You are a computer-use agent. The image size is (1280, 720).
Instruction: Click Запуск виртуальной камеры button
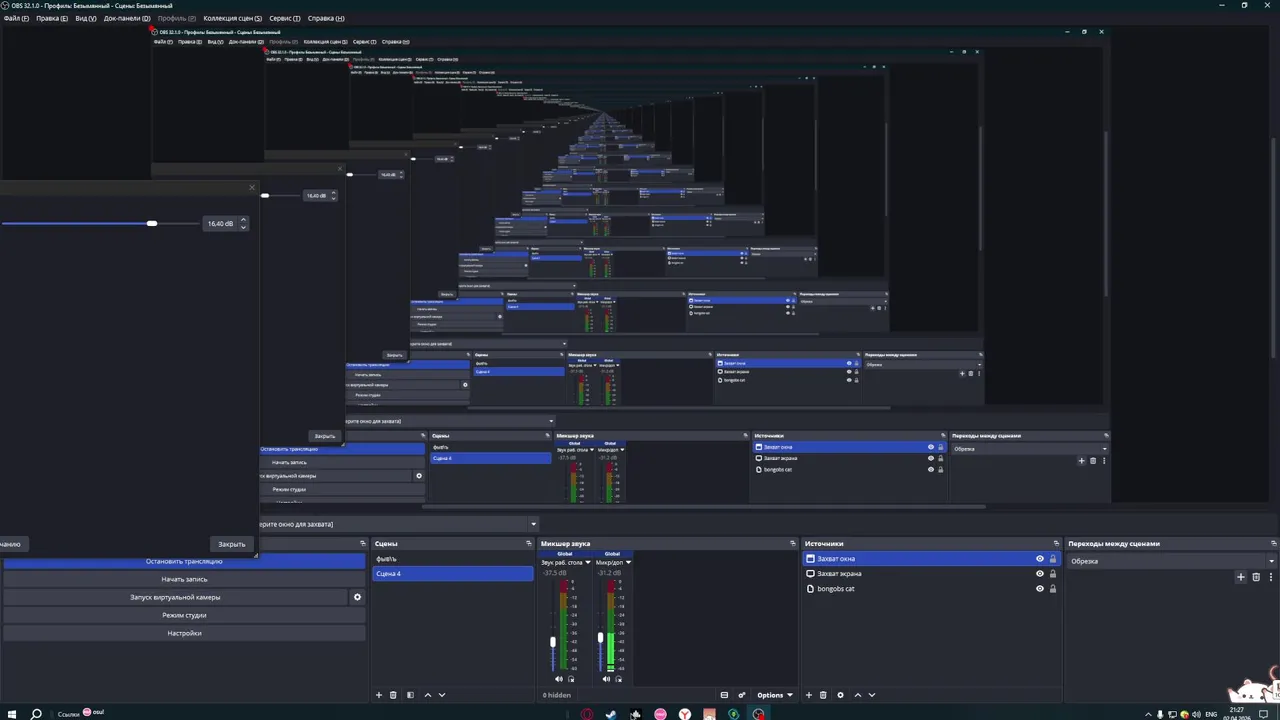175,597
